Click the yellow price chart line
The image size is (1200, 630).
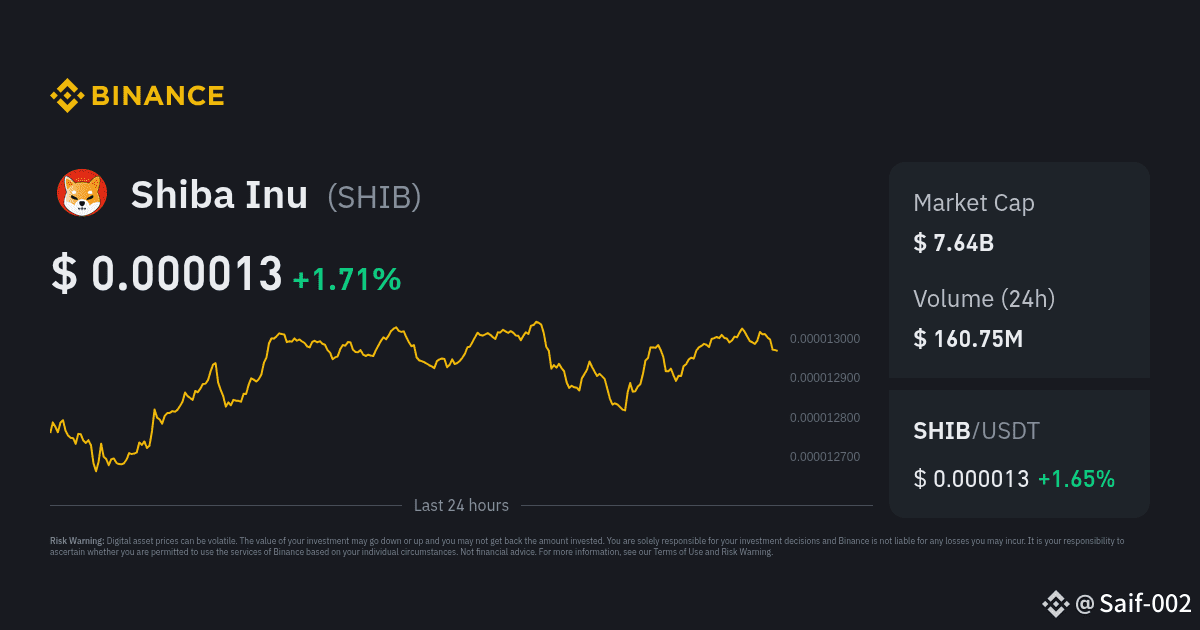click(414, 395)
